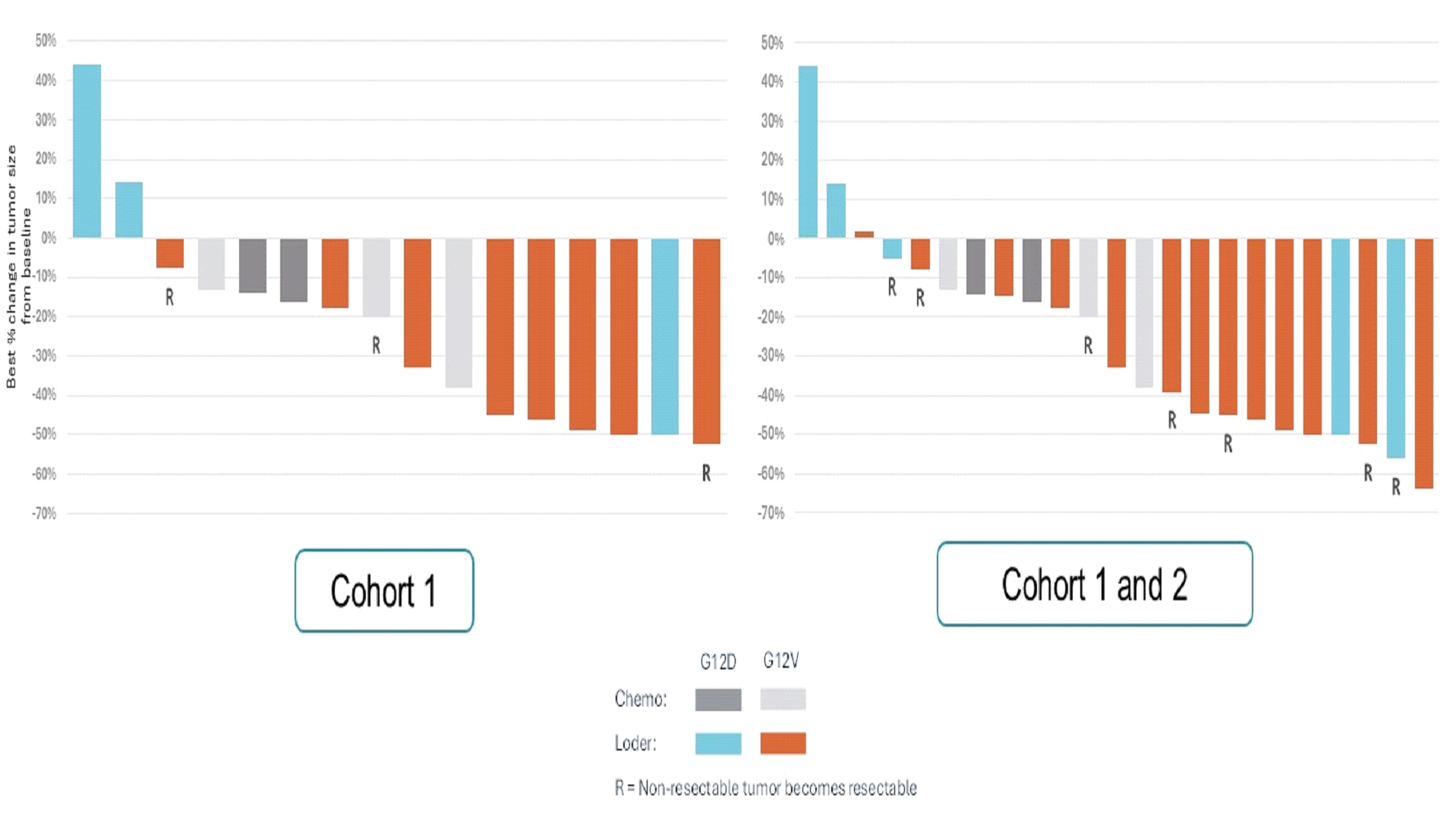Click the Chemo legend row label
The width and height of the screenshot is (1456, 818).
pos(640,699)
